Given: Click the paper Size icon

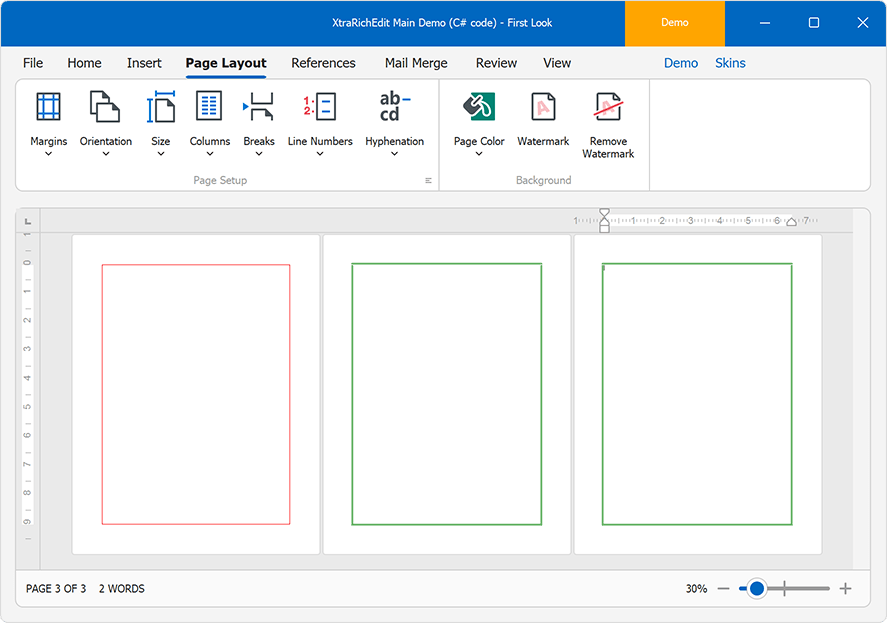Looking at the screenshot, I should 160,106.
